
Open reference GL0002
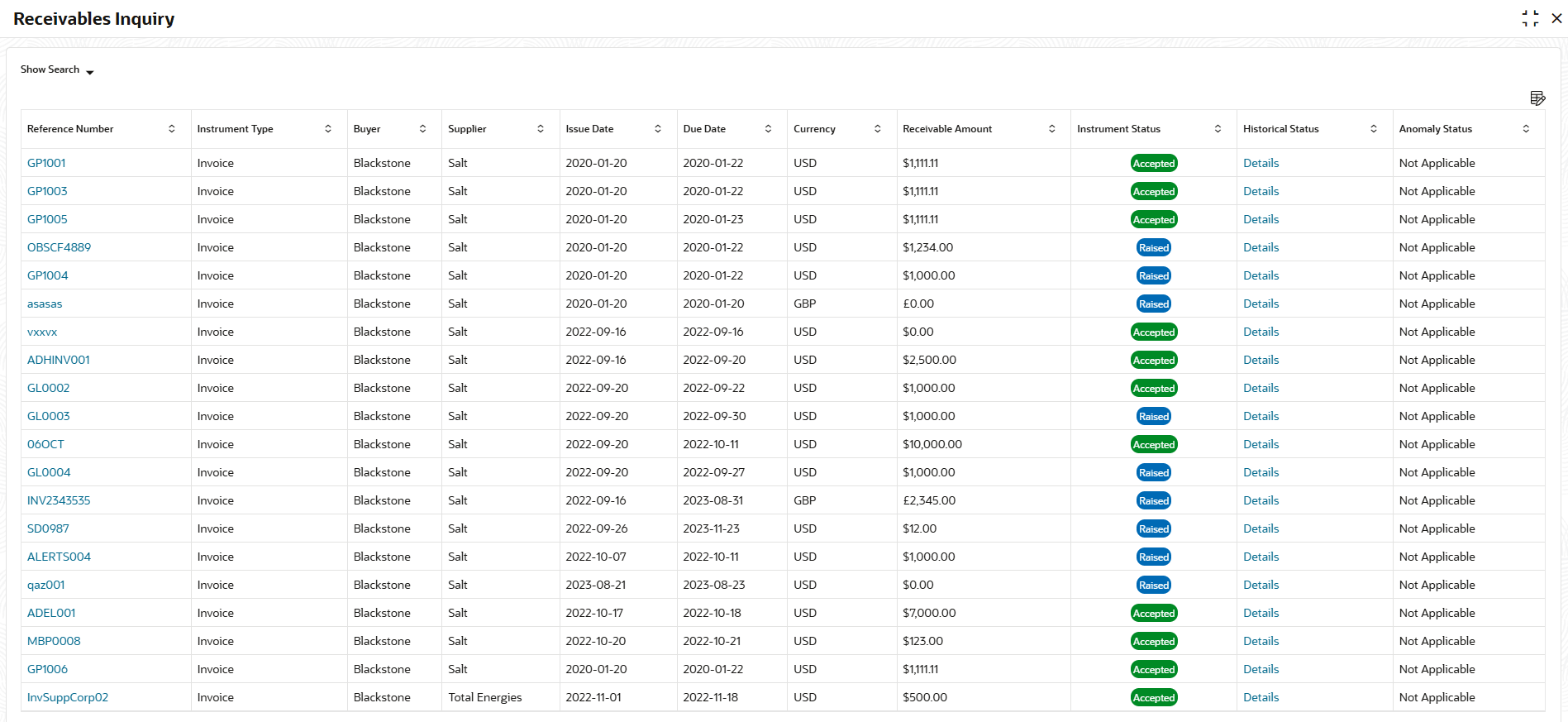point(49,388)
